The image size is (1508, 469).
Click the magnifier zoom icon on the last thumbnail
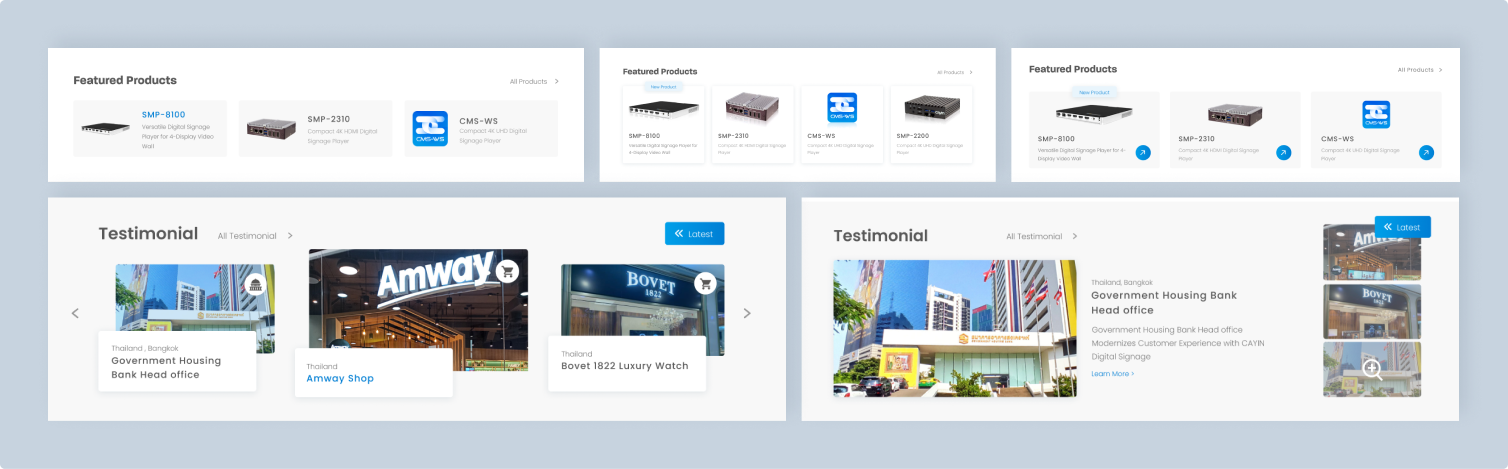tap(1372, 369)
